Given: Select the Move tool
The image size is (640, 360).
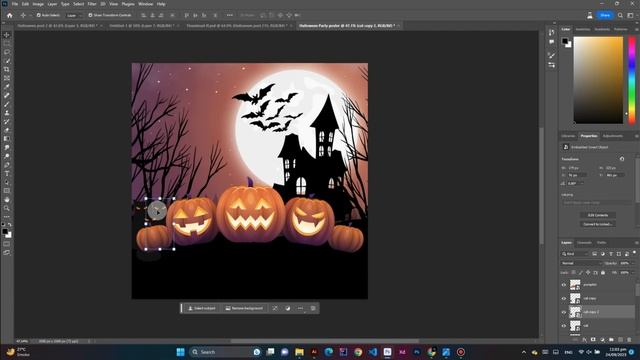Looking at the screenshot, I should [x=7, y=35].
